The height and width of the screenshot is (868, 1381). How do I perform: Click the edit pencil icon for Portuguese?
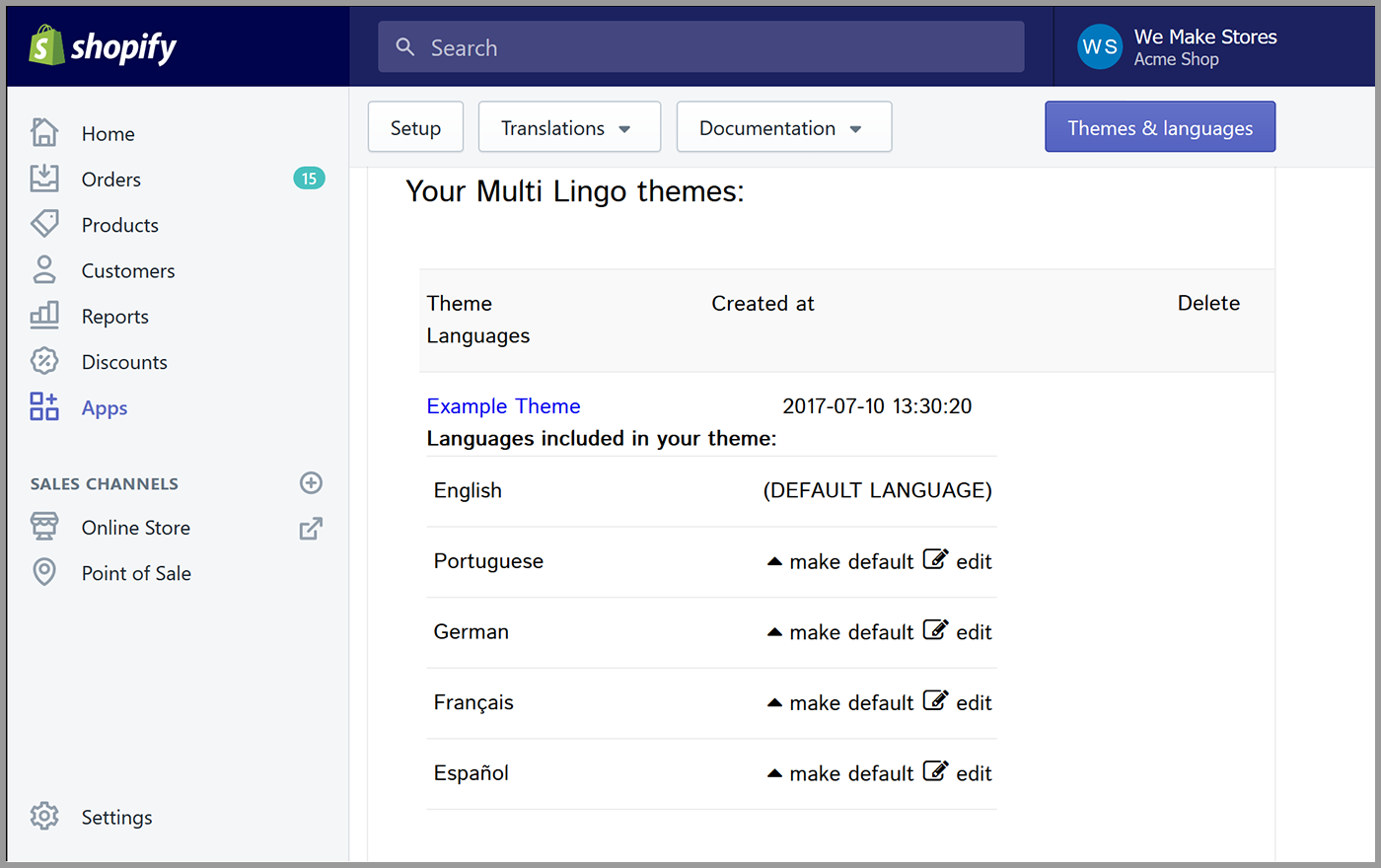pos(935,559)
